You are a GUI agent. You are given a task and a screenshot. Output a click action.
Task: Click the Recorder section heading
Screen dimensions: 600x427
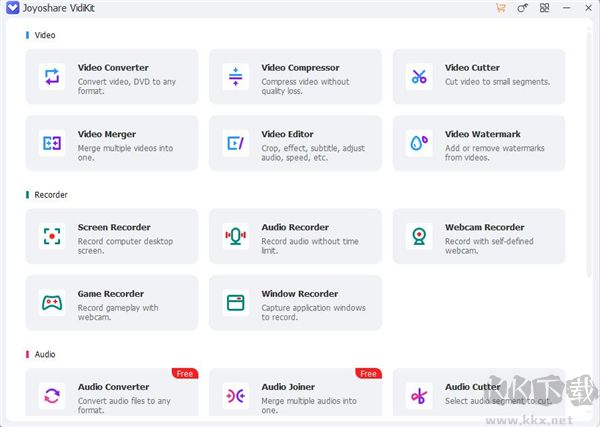pos(51,195)
